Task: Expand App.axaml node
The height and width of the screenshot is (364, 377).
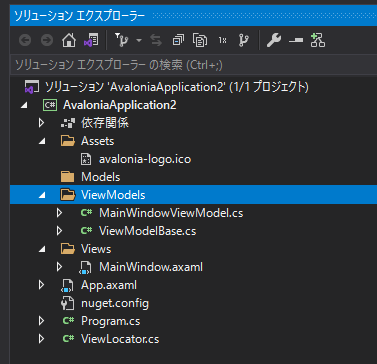Action: tap(41, 285)
